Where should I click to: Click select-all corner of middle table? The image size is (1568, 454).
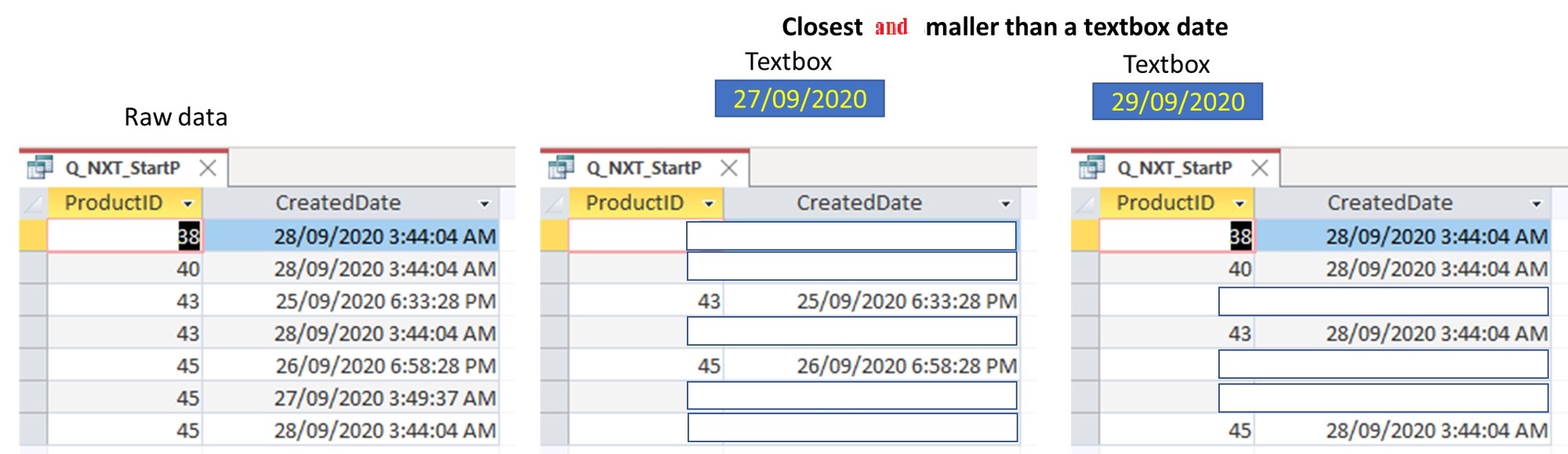pyautogui.click(x=554, y=204)
